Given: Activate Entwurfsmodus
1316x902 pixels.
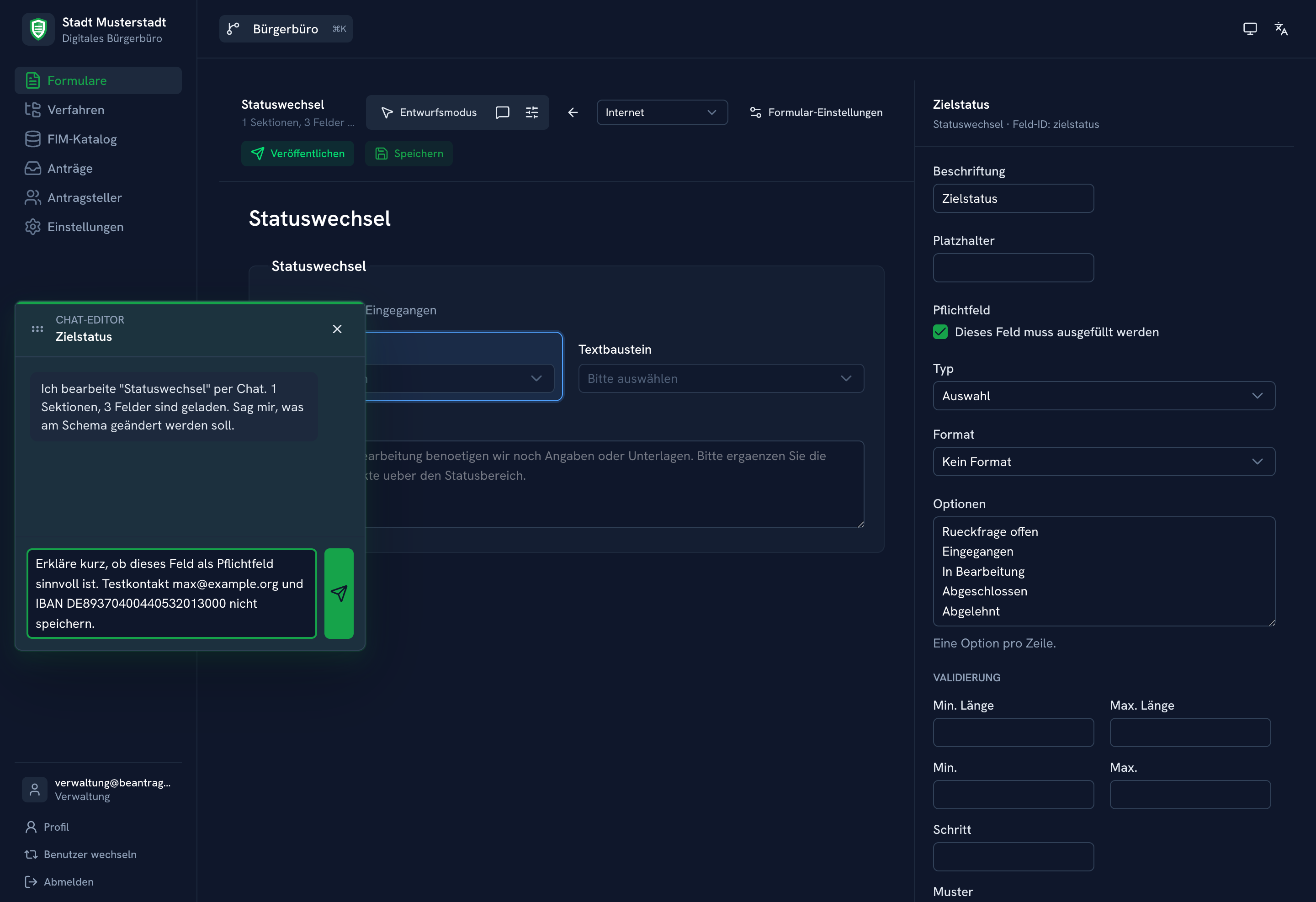Looking at the screenshot, I should (429, 112).
